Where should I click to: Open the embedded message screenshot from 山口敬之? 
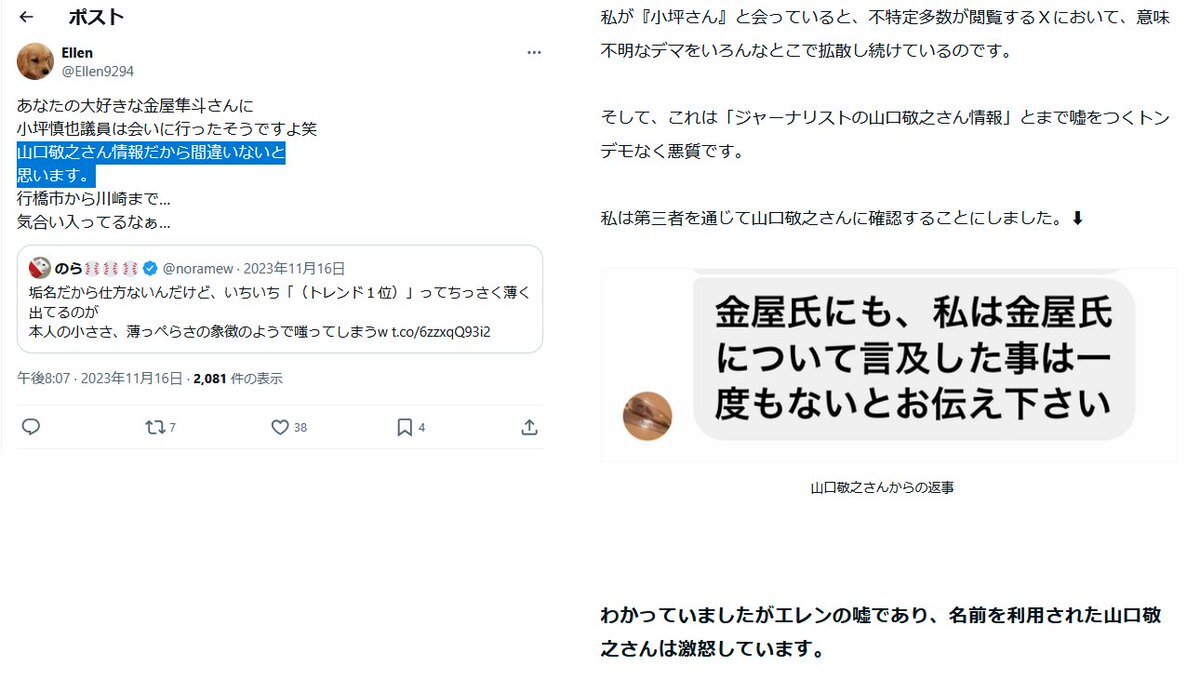pyautogui.click(x=889, y=365)
